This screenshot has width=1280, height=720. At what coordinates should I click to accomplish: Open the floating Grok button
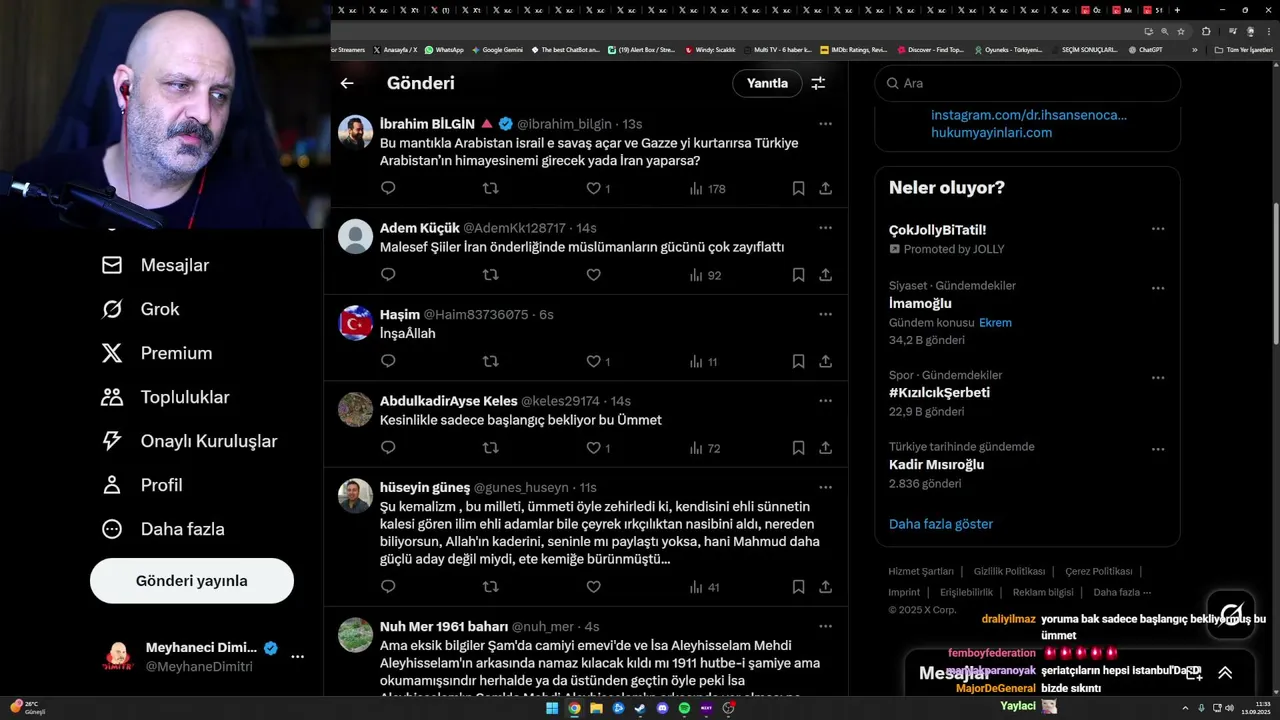point(1231,613)
